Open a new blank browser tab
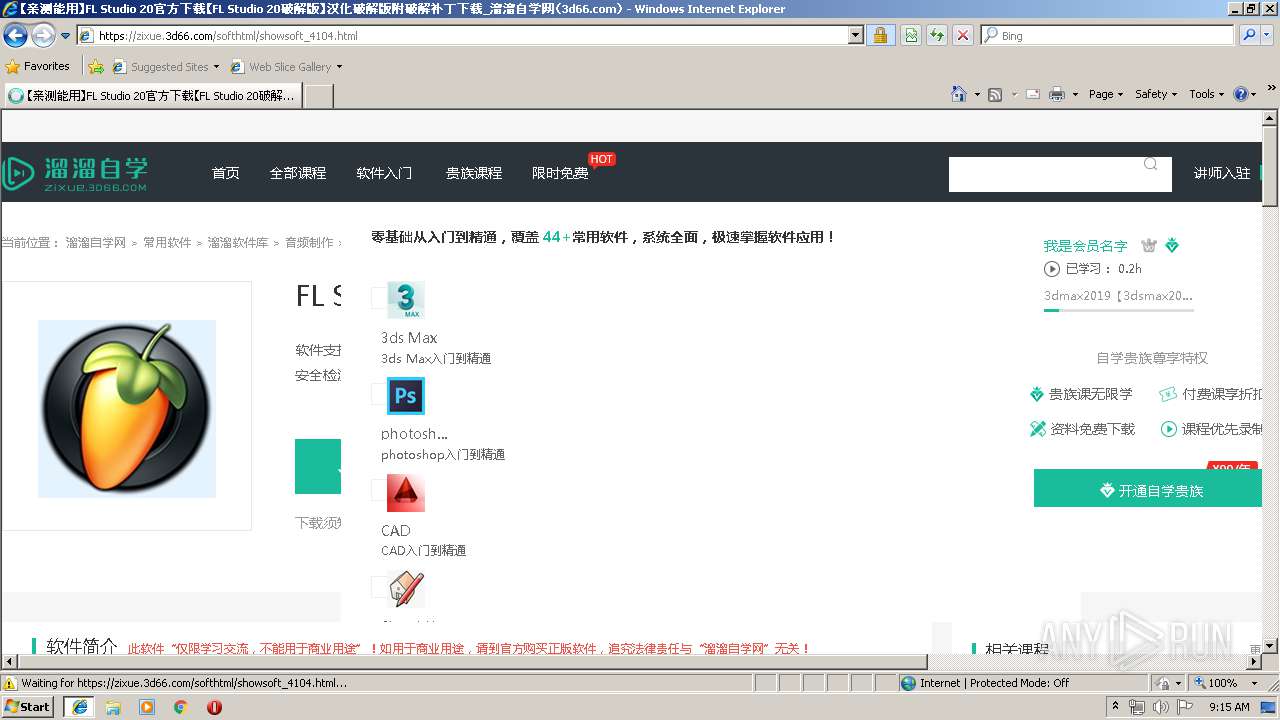This screenshot has width=1280, height=720. (318, 96)
